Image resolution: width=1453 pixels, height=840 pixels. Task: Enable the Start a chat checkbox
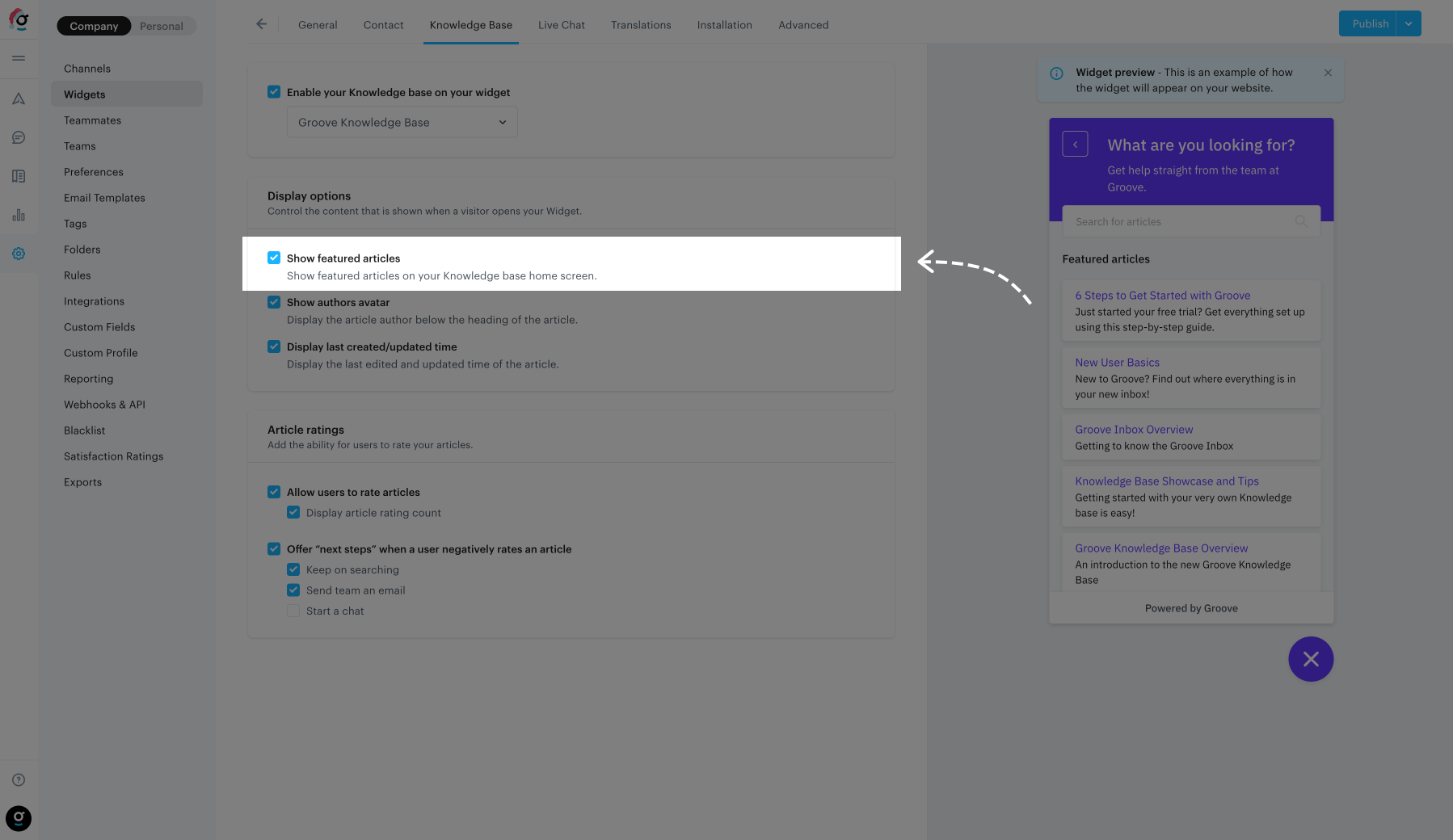[293, 611]
